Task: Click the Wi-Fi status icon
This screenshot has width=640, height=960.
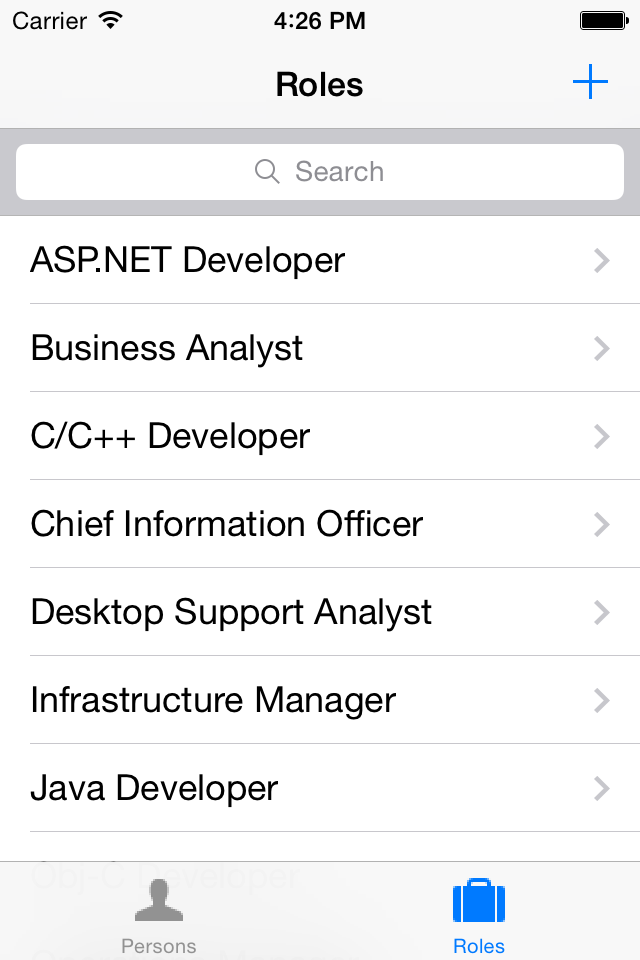Action: pyautogui.click(x=111, y=21)
